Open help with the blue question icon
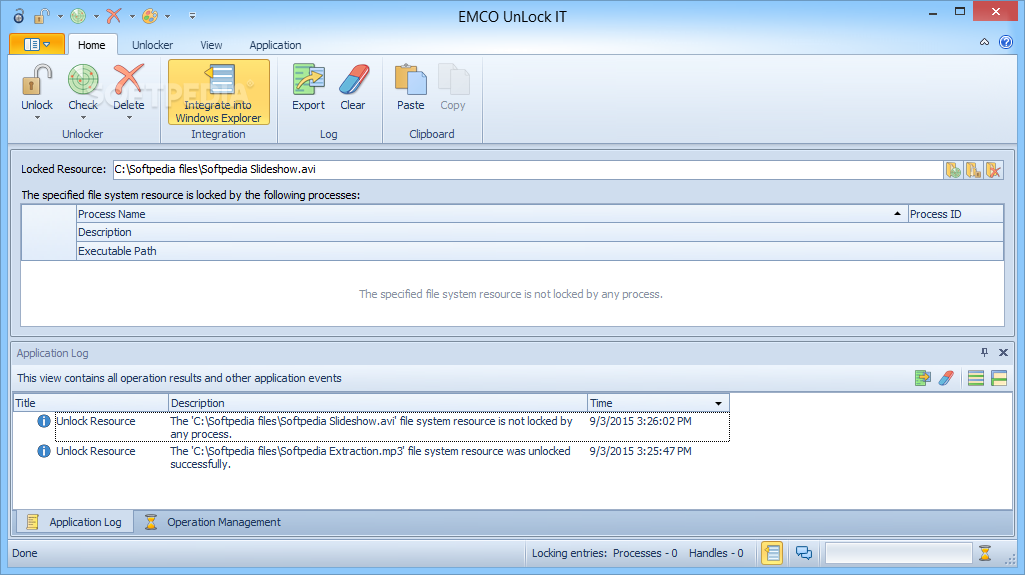The image size is (1025, 575). 1006,42
